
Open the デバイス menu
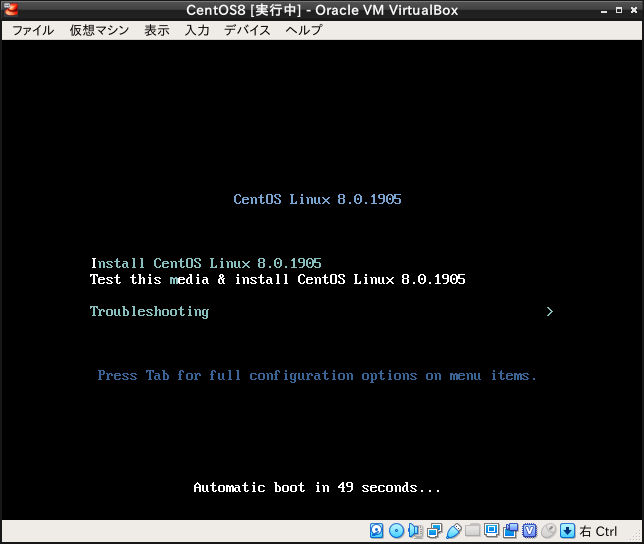tap(247, 30)
